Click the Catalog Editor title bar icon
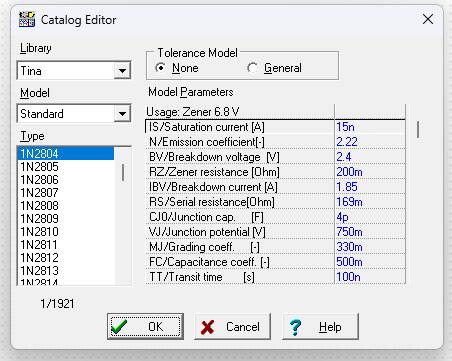452x361 pixels. (27, 19)
